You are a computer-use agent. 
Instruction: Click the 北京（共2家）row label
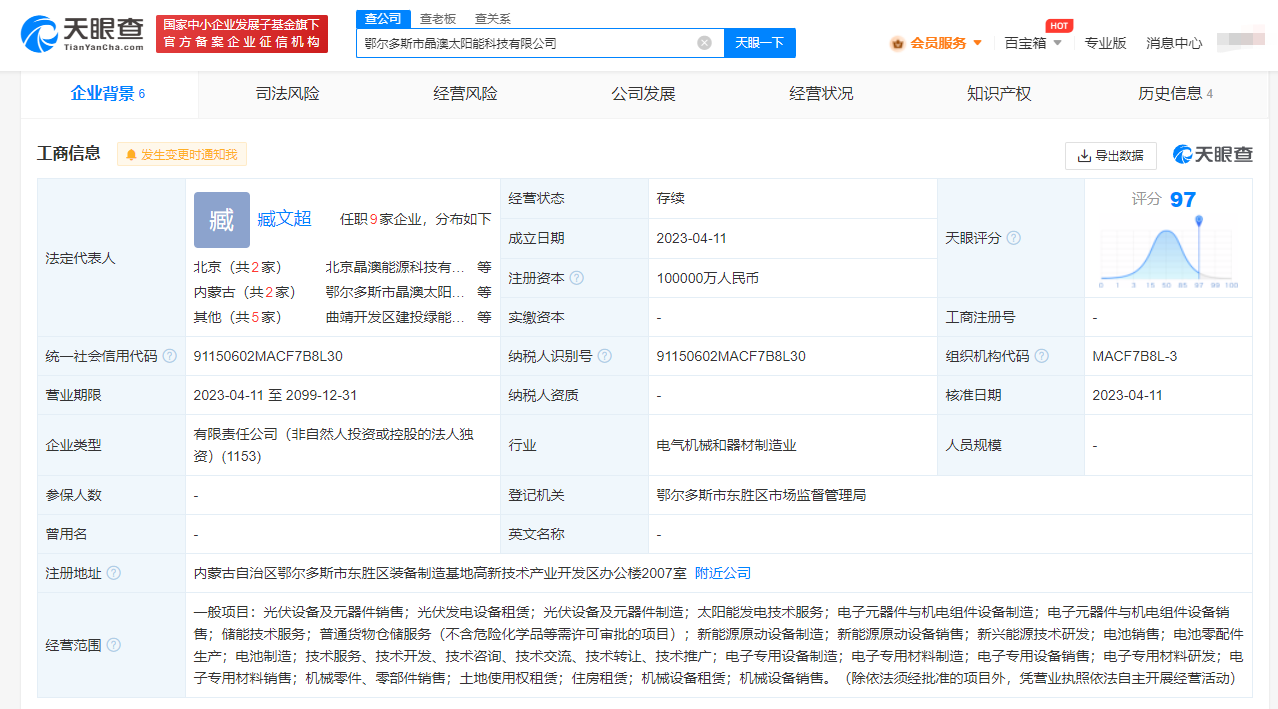[239, 267]
